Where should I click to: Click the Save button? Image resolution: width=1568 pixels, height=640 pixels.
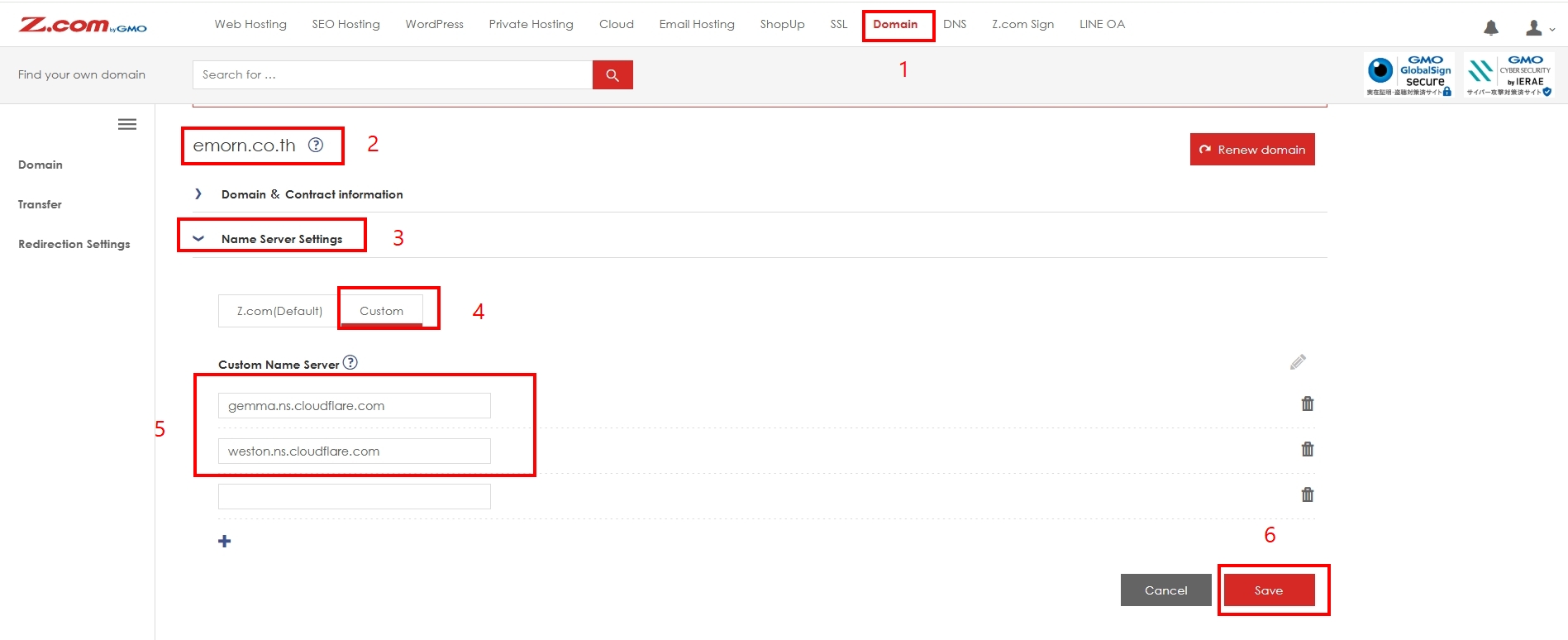1269,590
